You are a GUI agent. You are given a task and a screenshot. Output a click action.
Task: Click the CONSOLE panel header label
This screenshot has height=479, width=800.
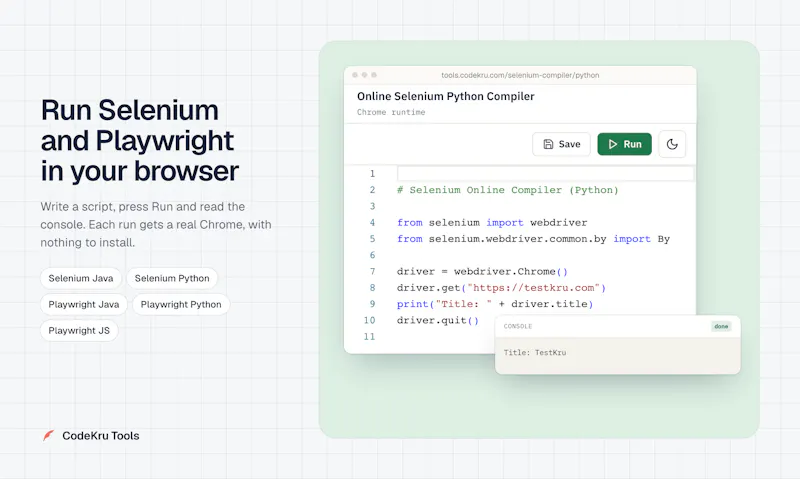point(518,326)
